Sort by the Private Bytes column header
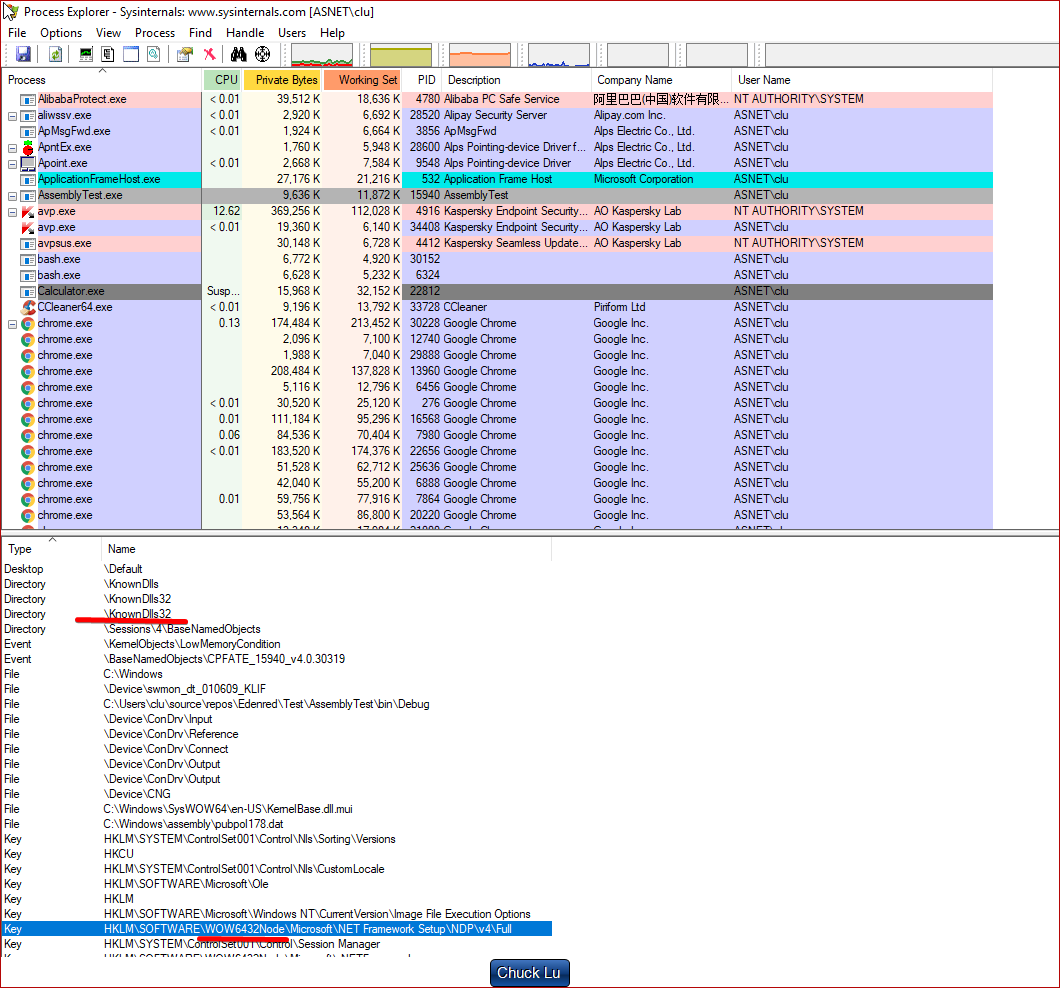Viewport: 1060px width, 988px height. [282, 80]
